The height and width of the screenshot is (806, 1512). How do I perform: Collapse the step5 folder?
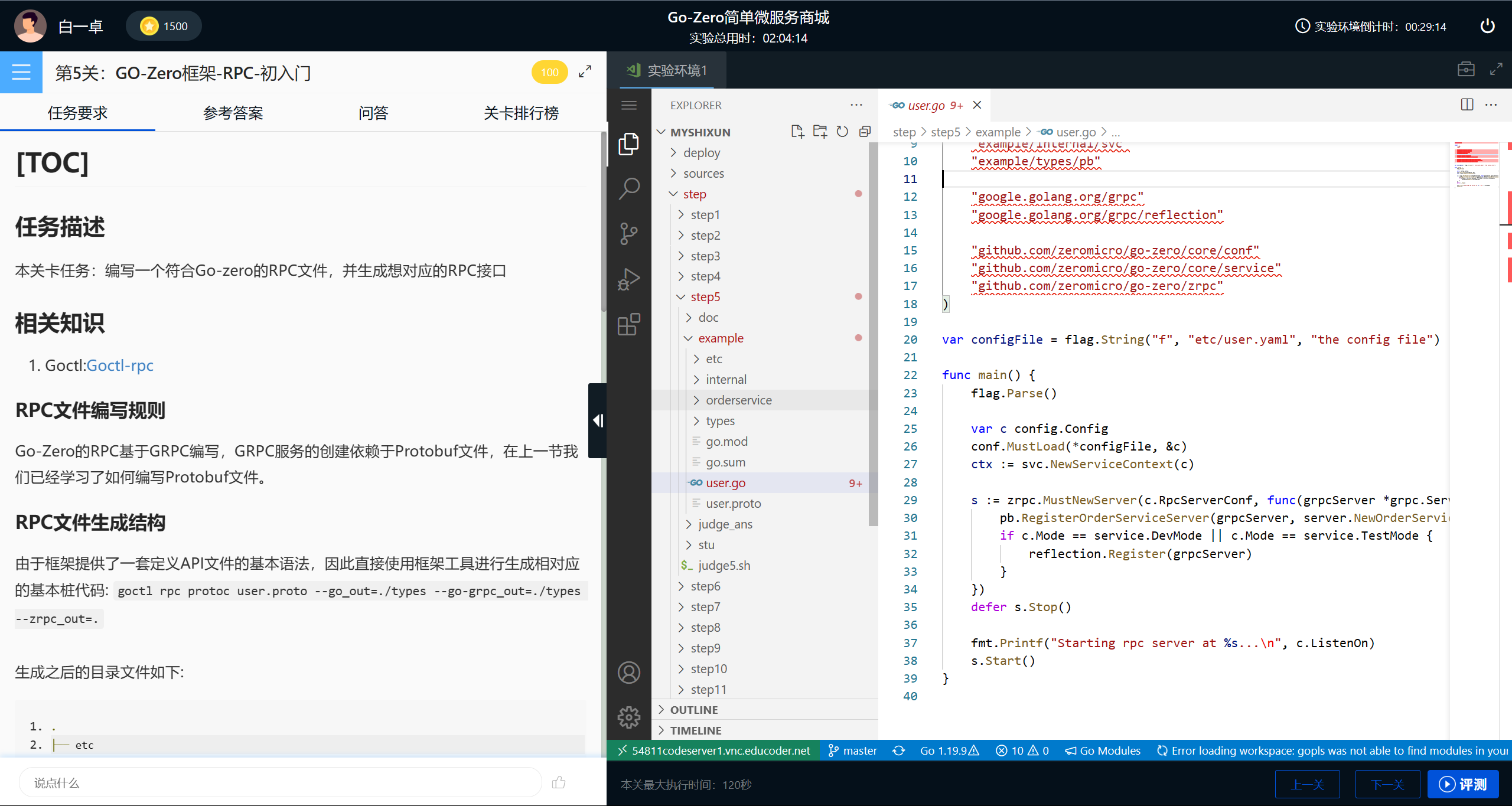point(705,297)
